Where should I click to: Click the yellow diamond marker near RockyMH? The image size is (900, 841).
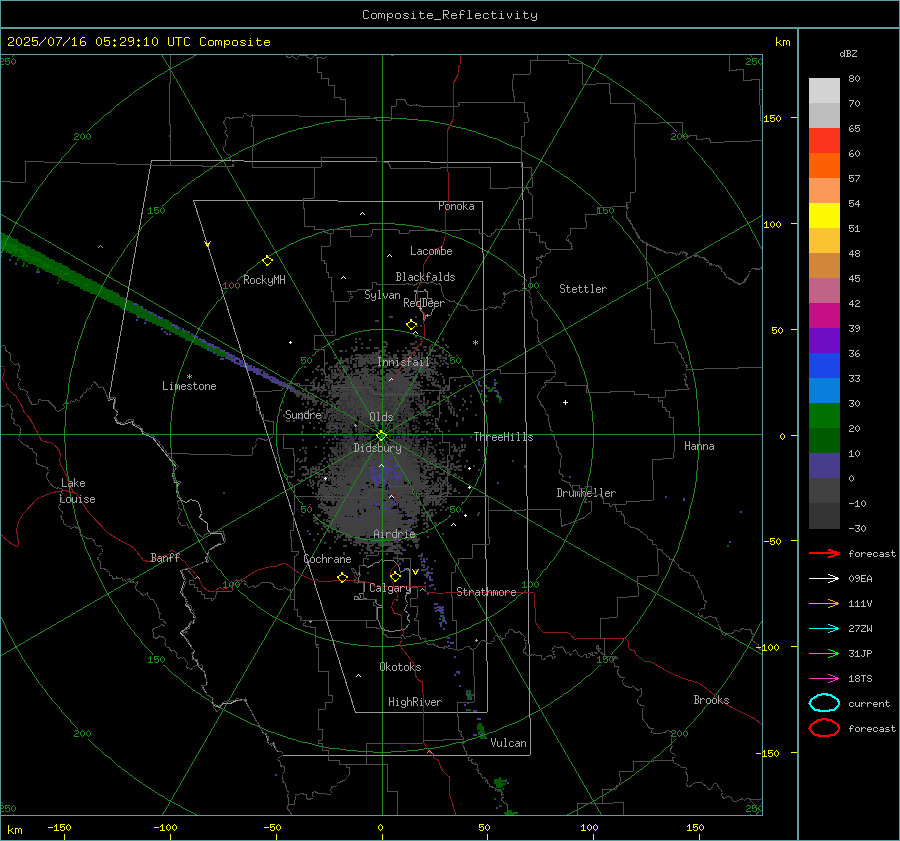(267, 261)
